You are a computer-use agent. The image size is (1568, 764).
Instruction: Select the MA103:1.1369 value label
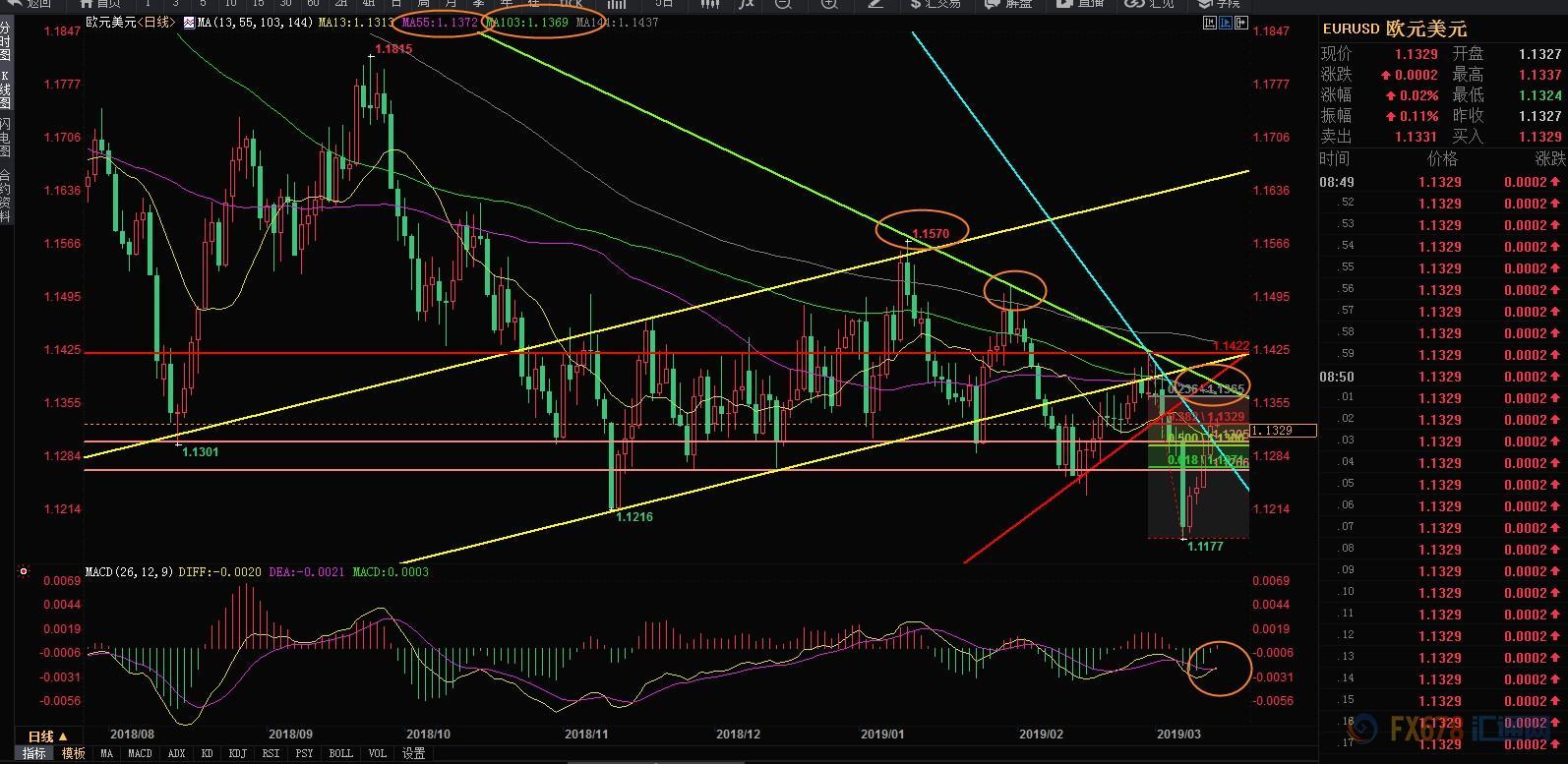coord(528,22)
